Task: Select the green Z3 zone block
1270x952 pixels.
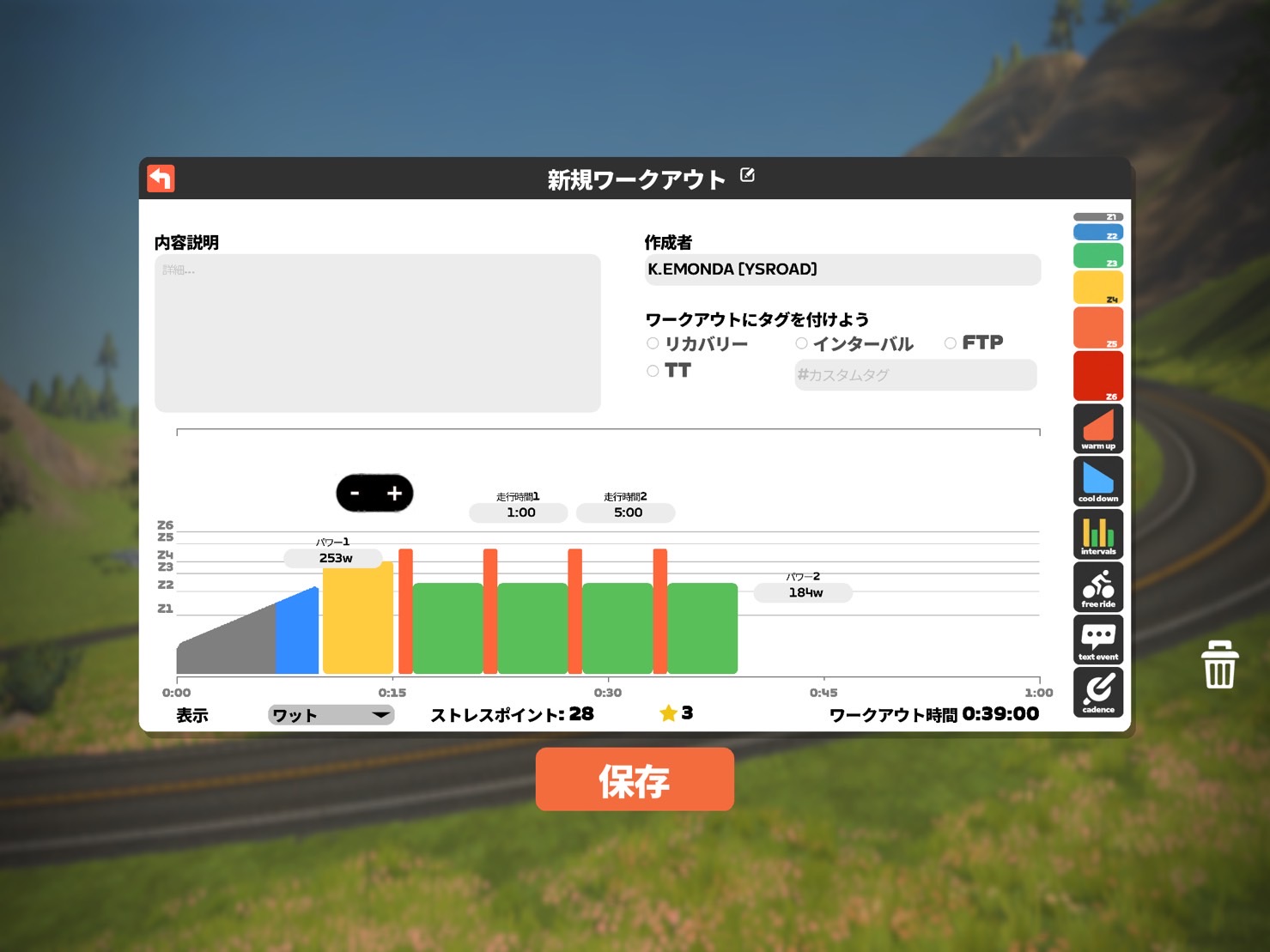Action: point(1098,256)
